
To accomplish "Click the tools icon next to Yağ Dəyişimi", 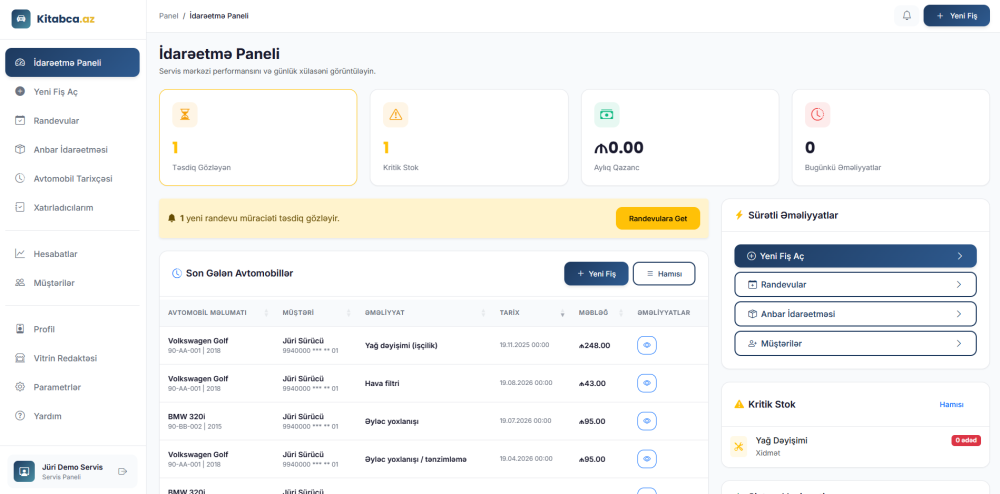I will (x=739, y=446).
